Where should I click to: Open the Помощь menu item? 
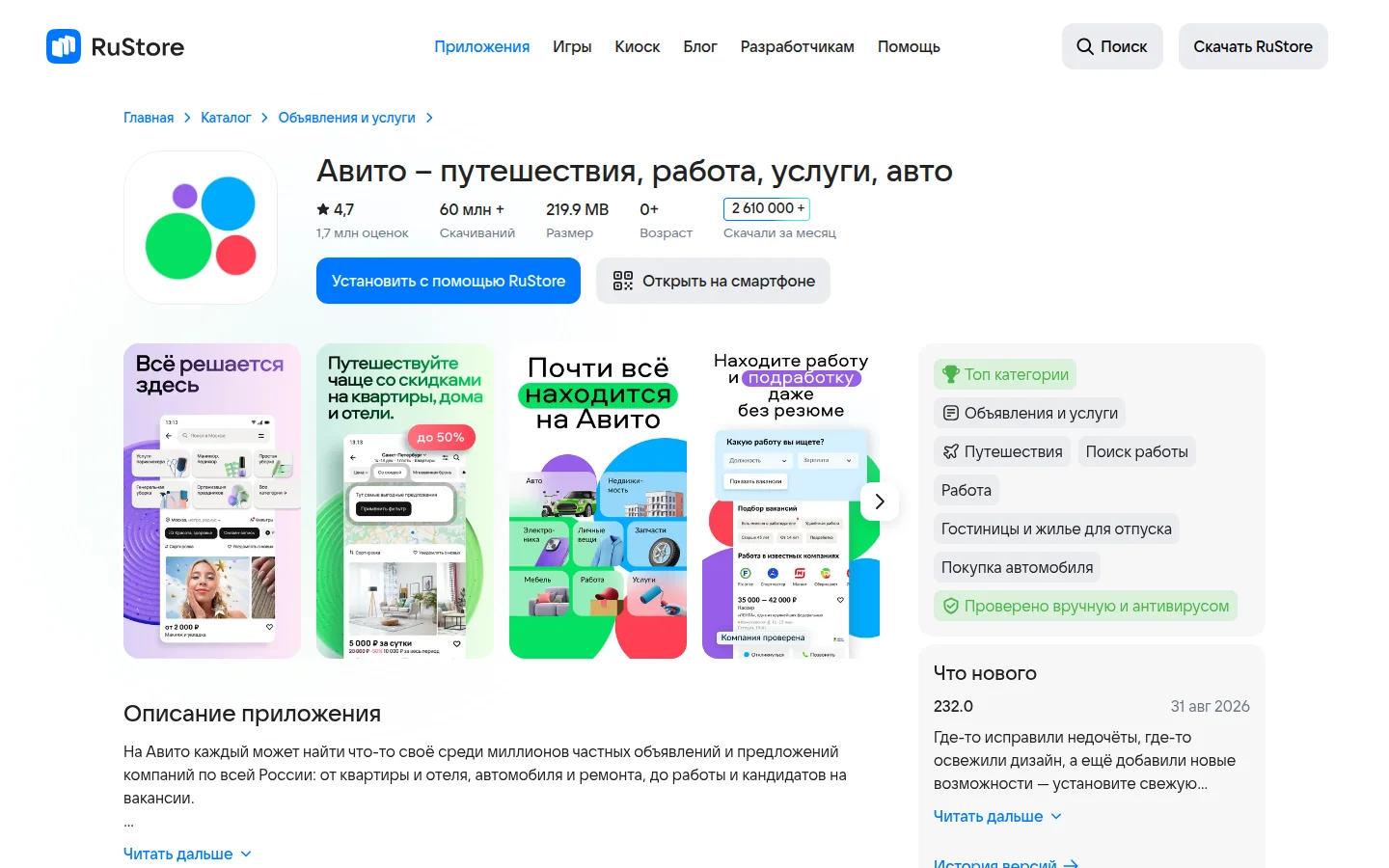[x=909, y=46]
